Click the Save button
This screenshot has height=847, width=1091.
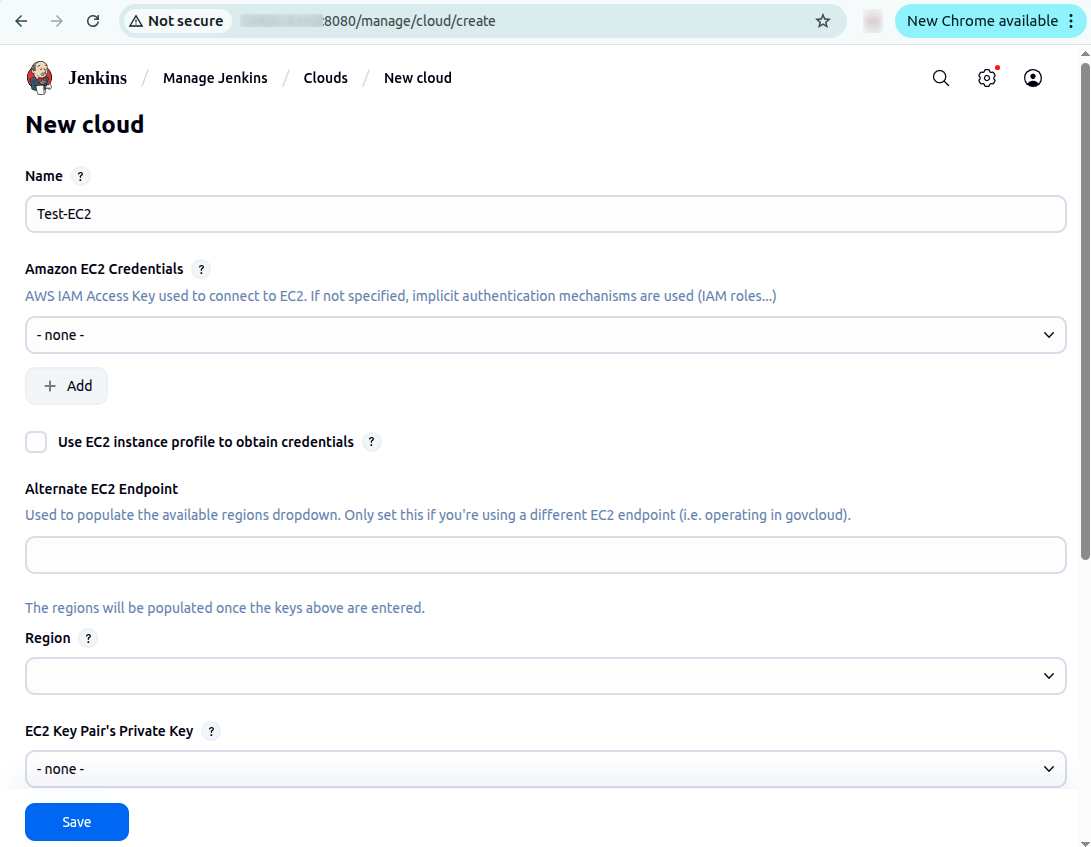[77, 822]
